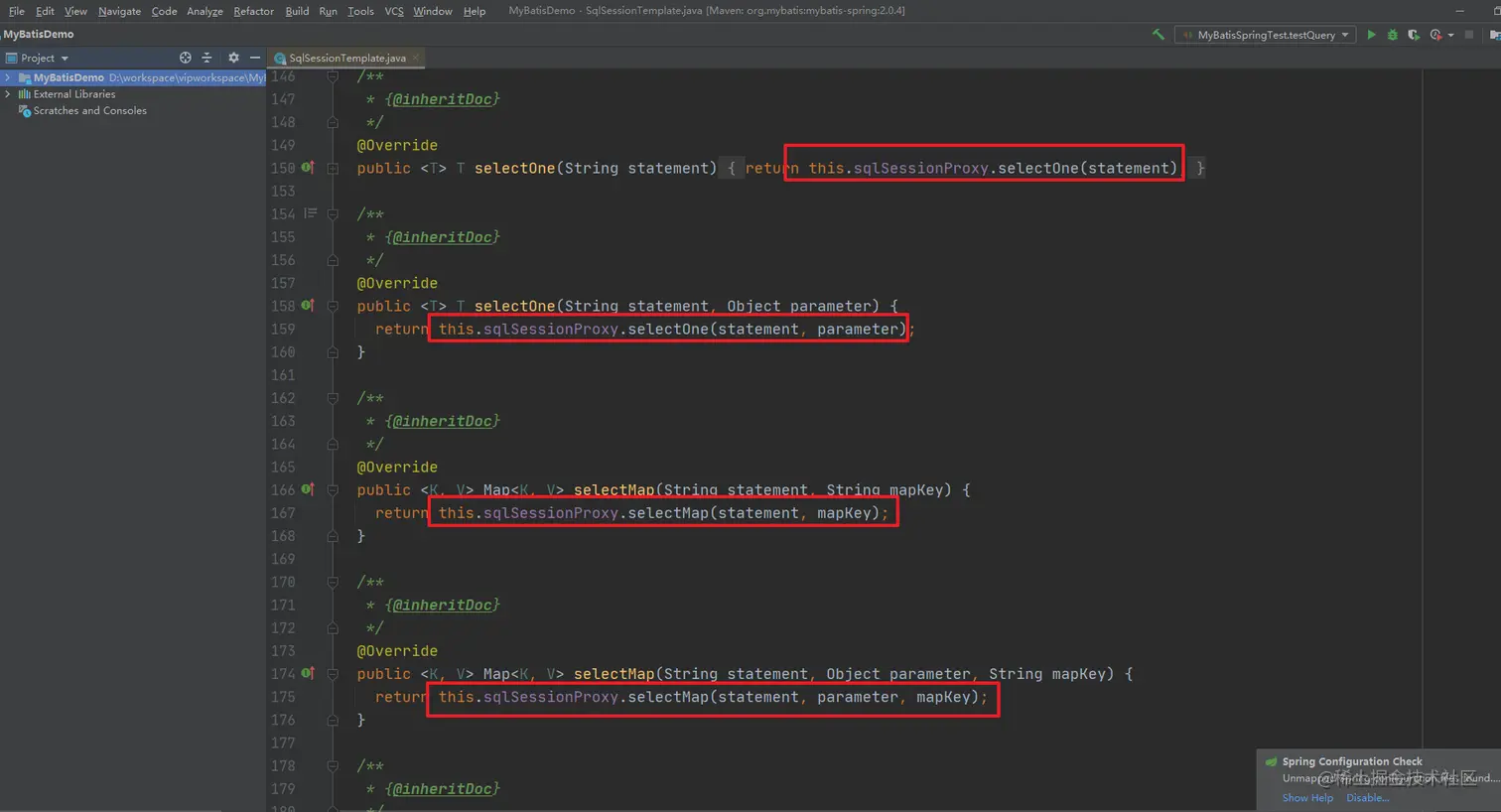This screenshot has width=1501, height=812.
Task: Collapse the selectOne method fold on line 158
Action: pos(333,306)
